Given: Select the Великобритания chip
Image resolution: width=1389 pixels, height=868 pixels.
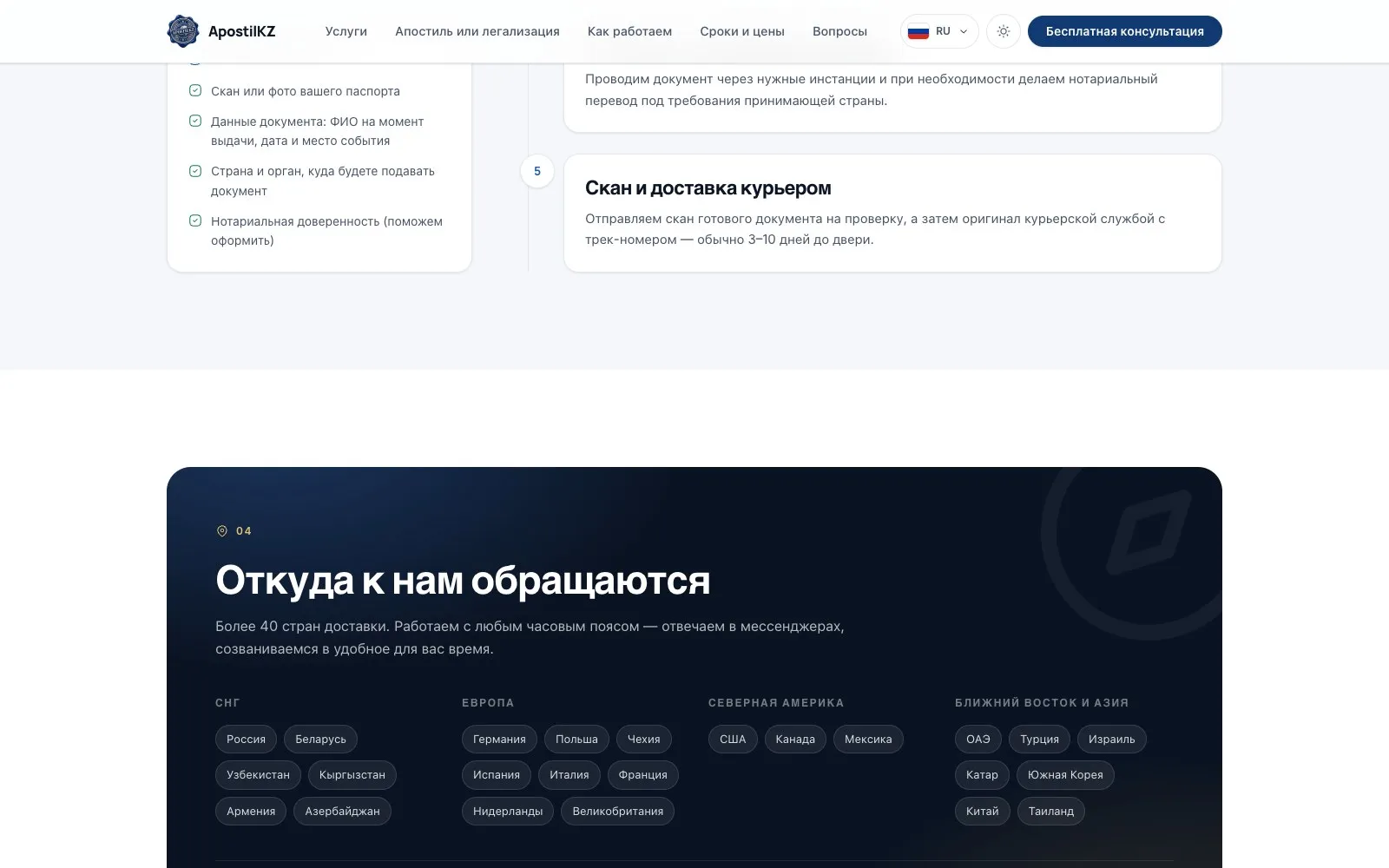Looking at the screenshot, I should (618, 811).
